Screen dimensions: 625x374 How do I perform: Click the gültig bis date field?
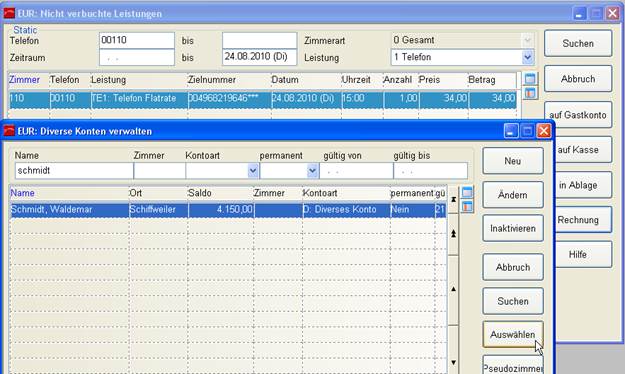point(430,171)
